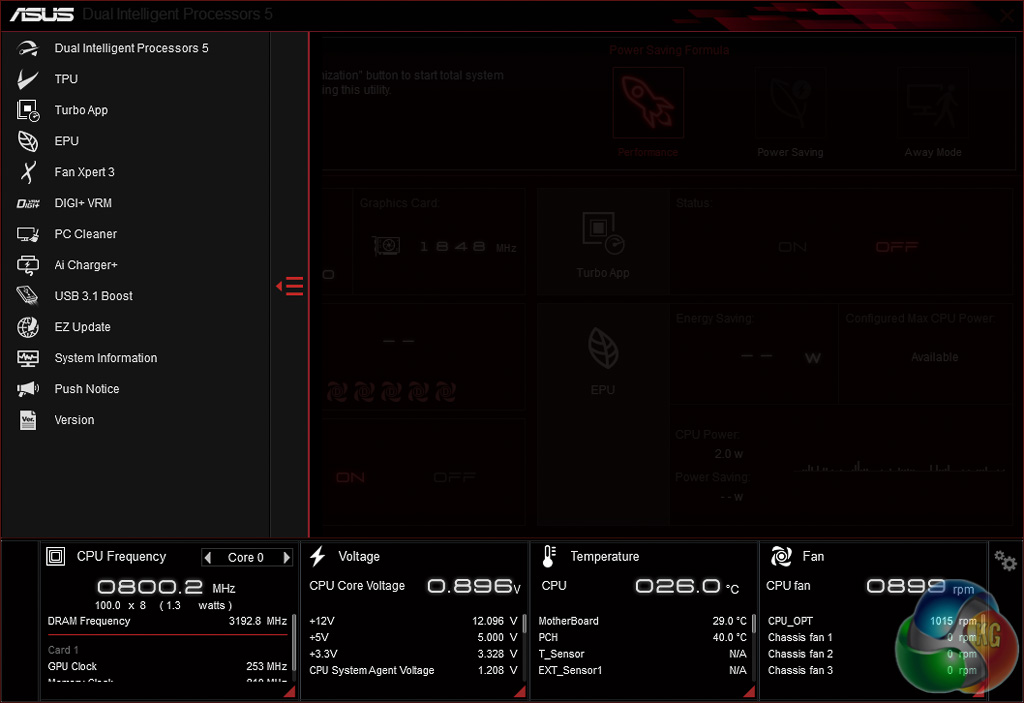Click the DRAM Frequency row
The image size is (1024, 703).
pyautogui.click(x=167, y=621)
